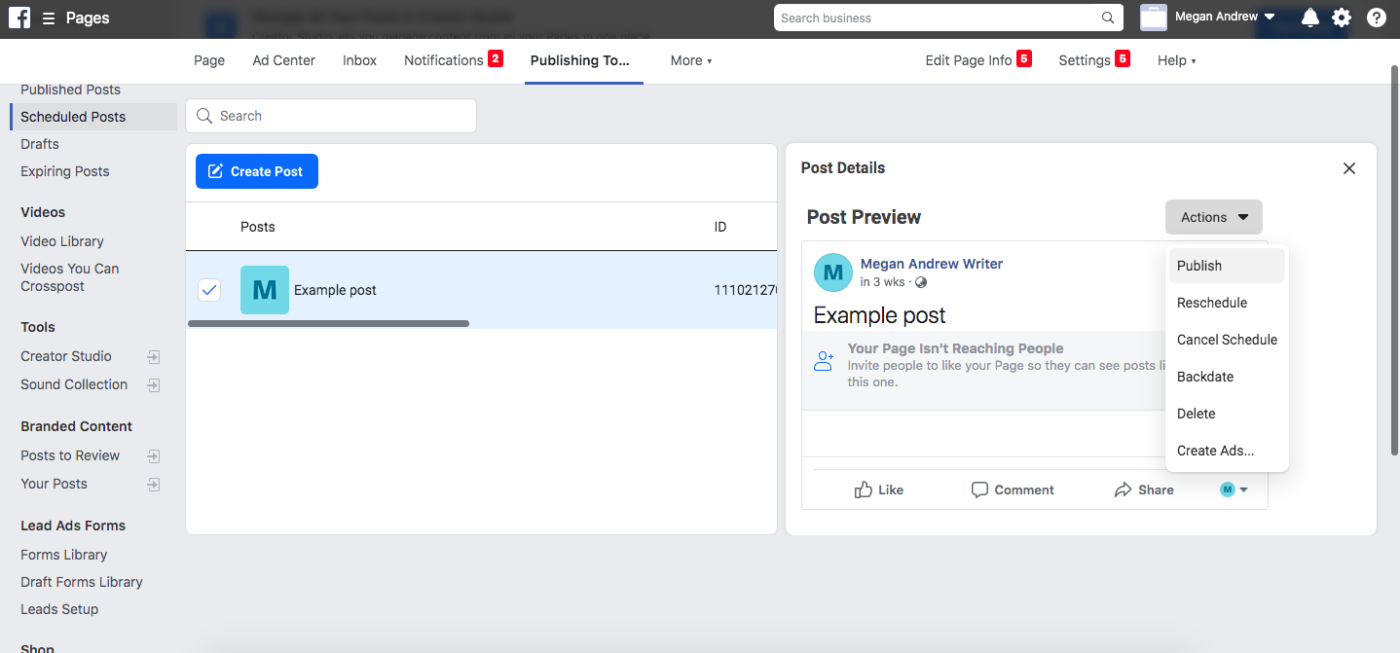Click the invite people icon in reach notice

(x=823, y=361)
